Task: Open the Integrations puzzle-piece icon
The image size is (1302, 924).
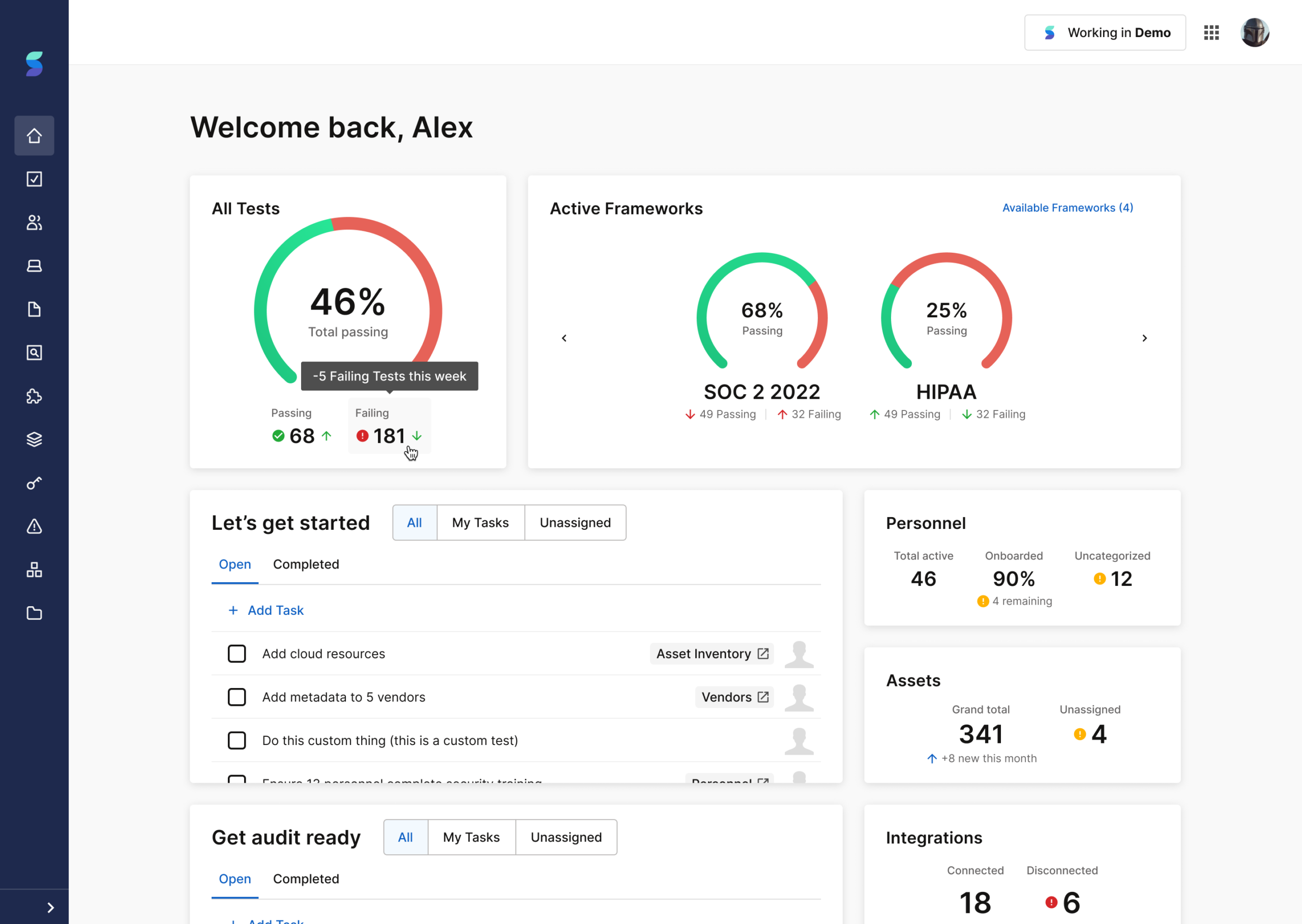Action: click(34, 396)
